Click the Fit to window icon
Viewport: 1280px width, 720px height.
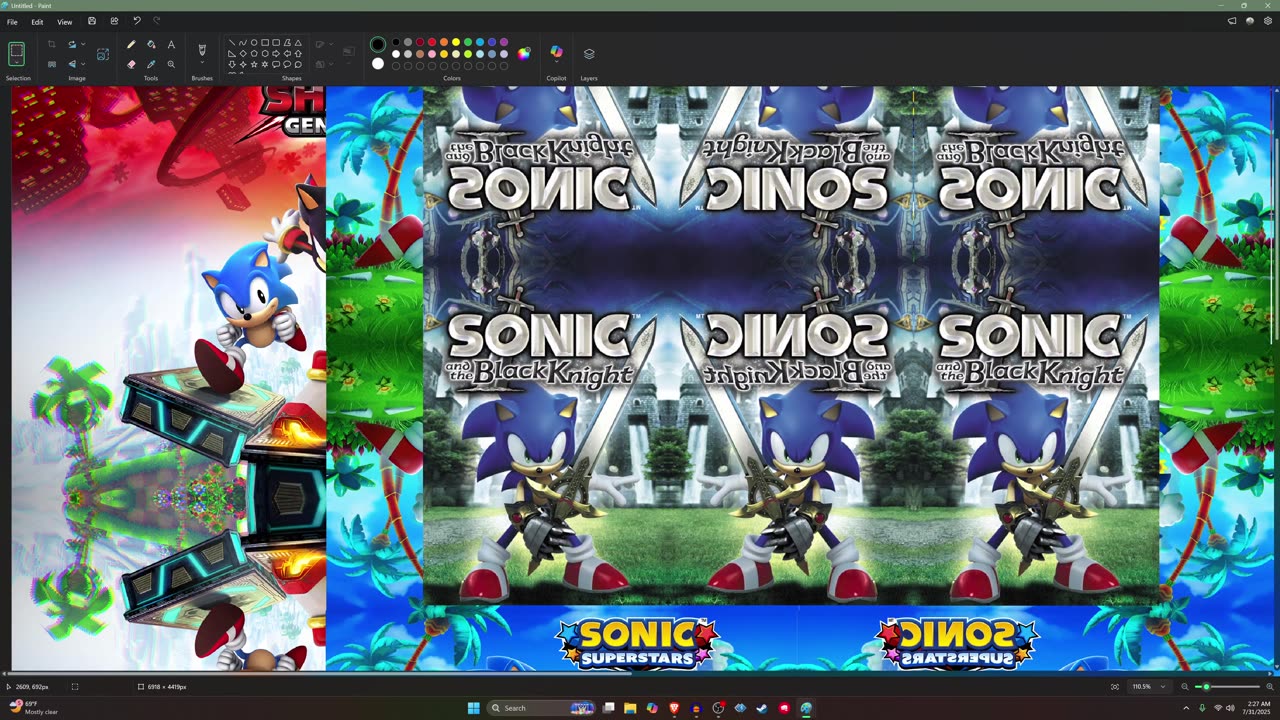pyautogui.click(x=1115, y=687)
